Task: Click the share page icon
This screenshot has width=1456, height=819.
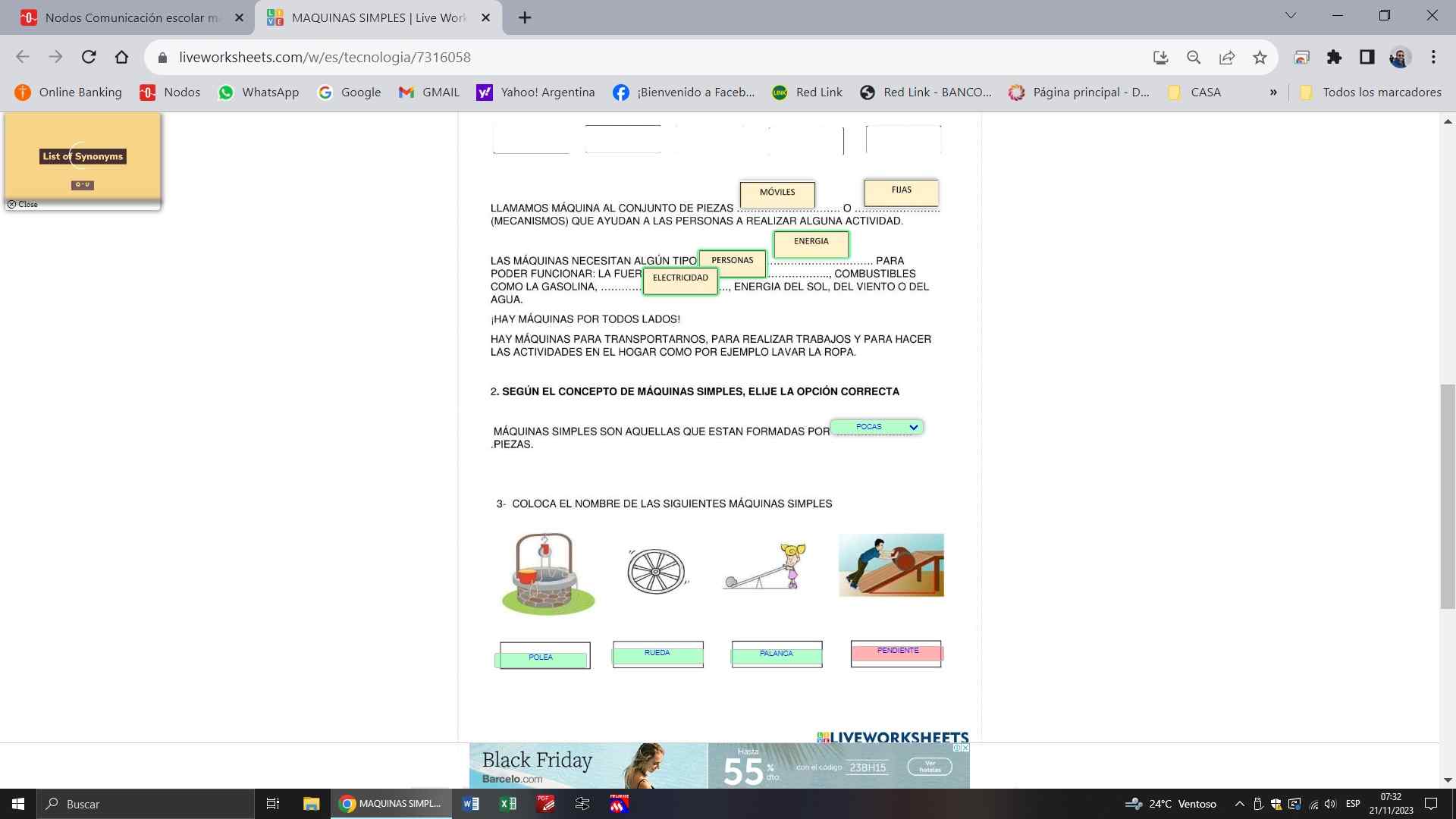Action: point(1226,57)
